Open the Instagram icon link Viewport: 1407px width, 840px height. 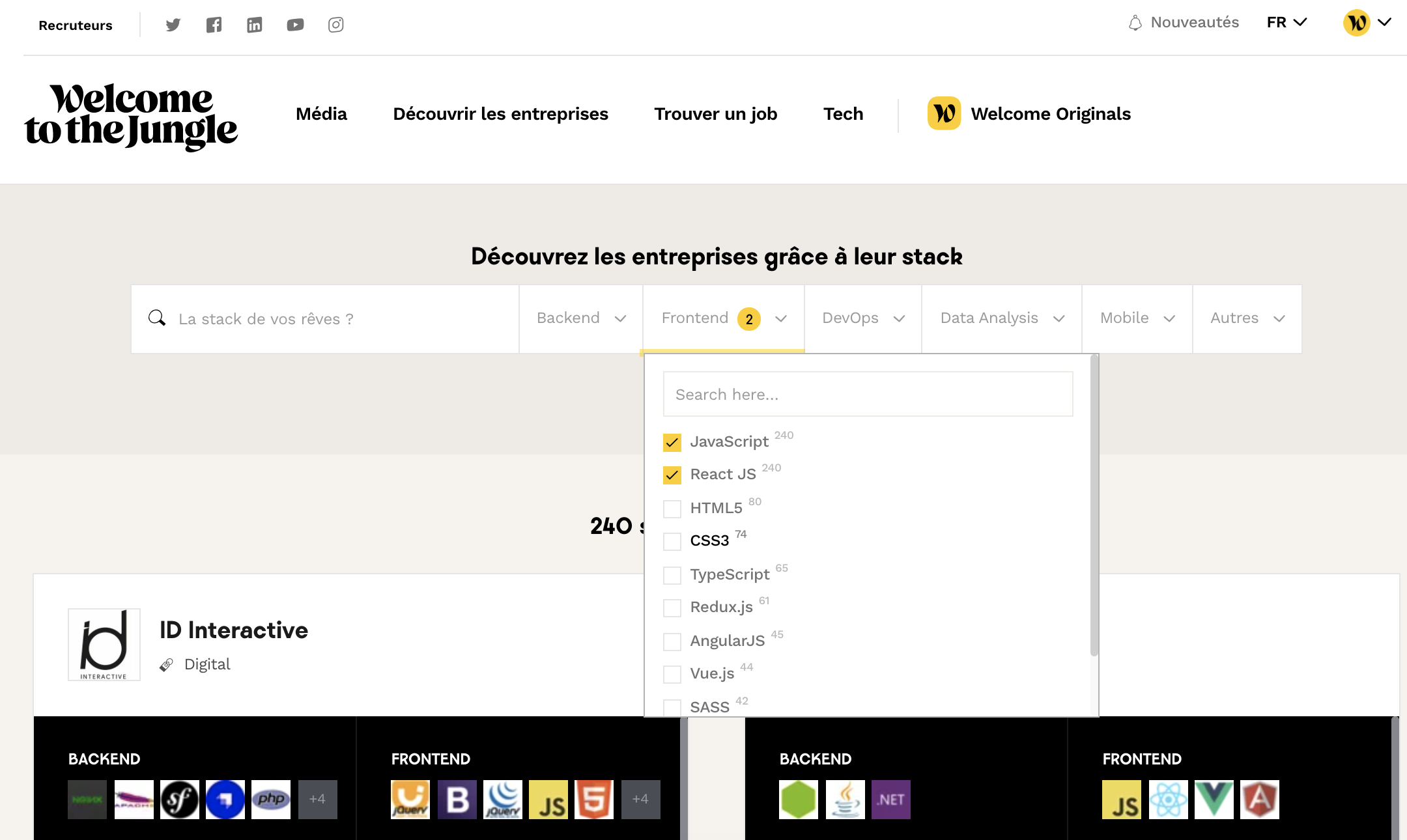[335, 25]
